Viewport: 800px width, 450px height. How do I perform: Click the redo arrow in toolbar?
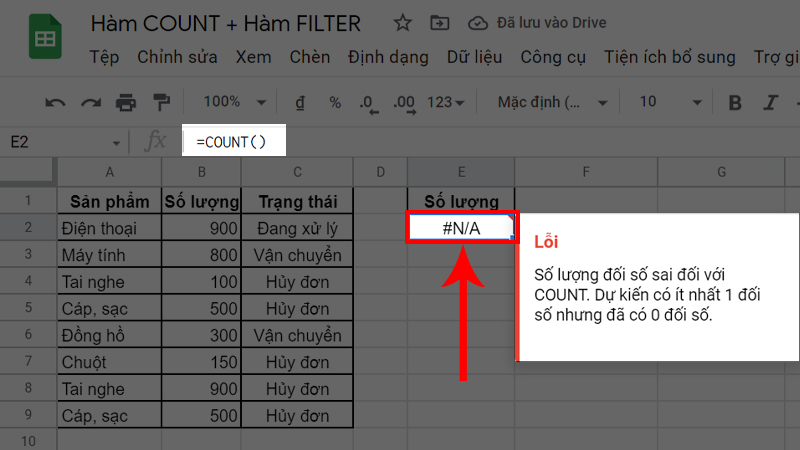(x=91, y=102)
